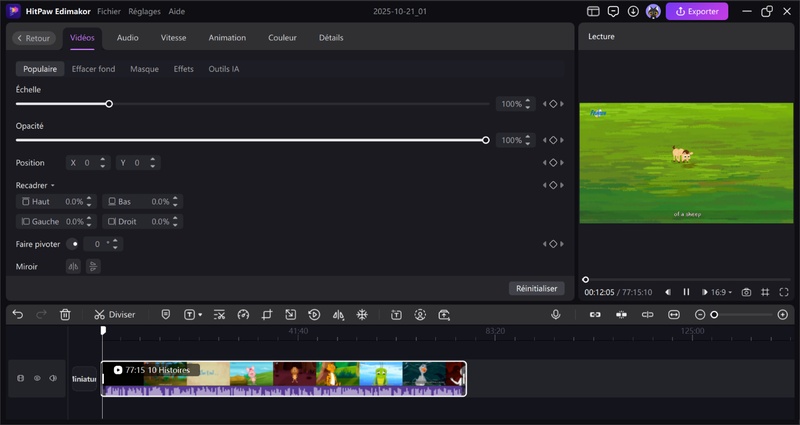Screen dimensions: 800x425
Task: Switch to the Couleur tab
Action: pyautogui.click(x=282, y=38)
